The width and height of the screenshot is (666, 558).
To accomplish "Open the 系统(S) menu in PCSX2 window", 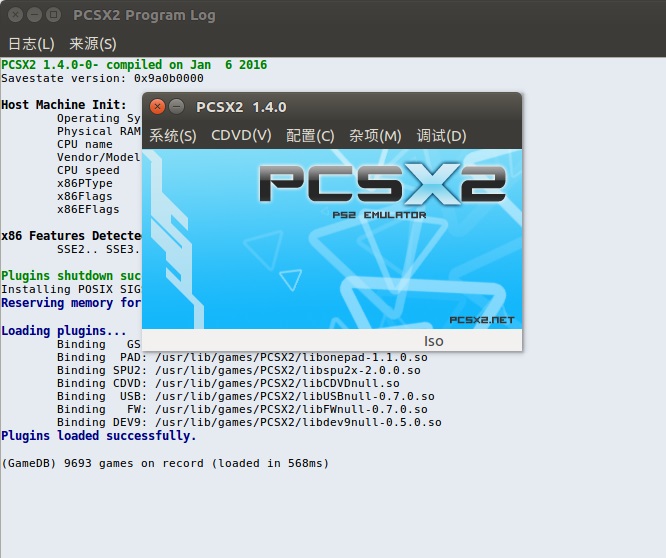I will pyautogui.click(x=173, y=136).
